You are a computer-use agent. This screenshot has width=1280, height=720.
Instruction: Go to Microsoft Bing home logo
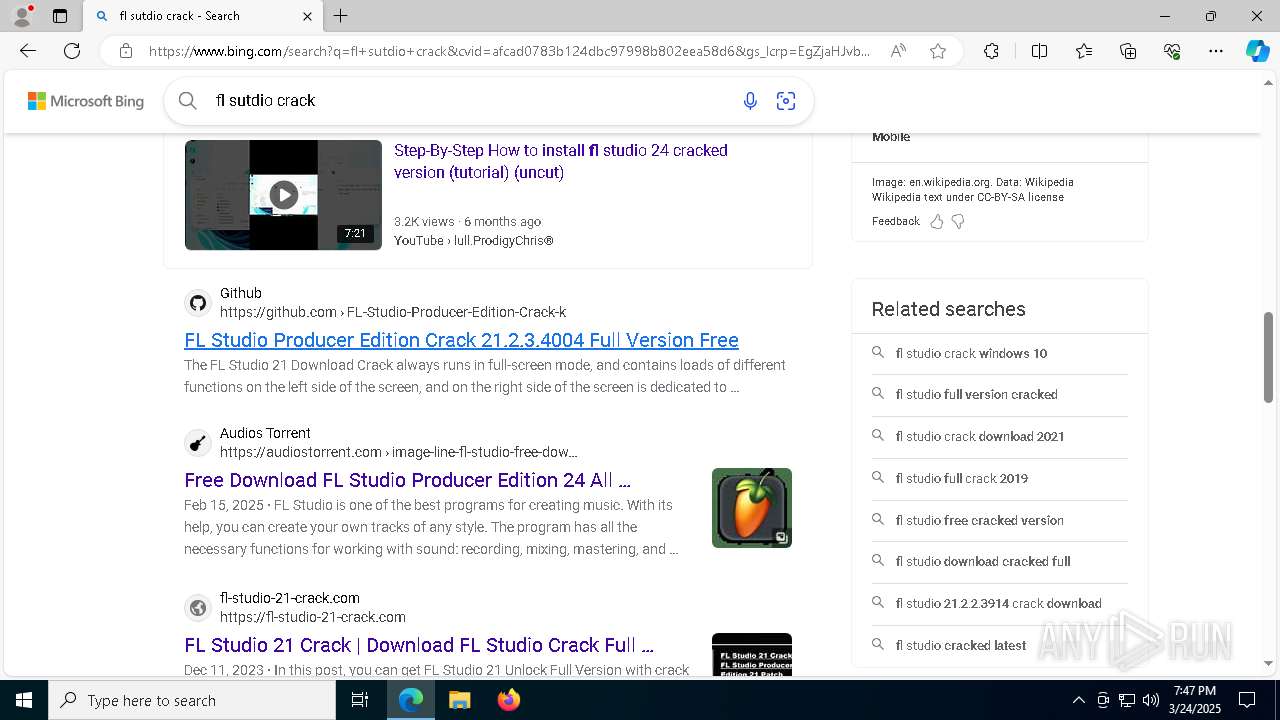tap(86, 101)
